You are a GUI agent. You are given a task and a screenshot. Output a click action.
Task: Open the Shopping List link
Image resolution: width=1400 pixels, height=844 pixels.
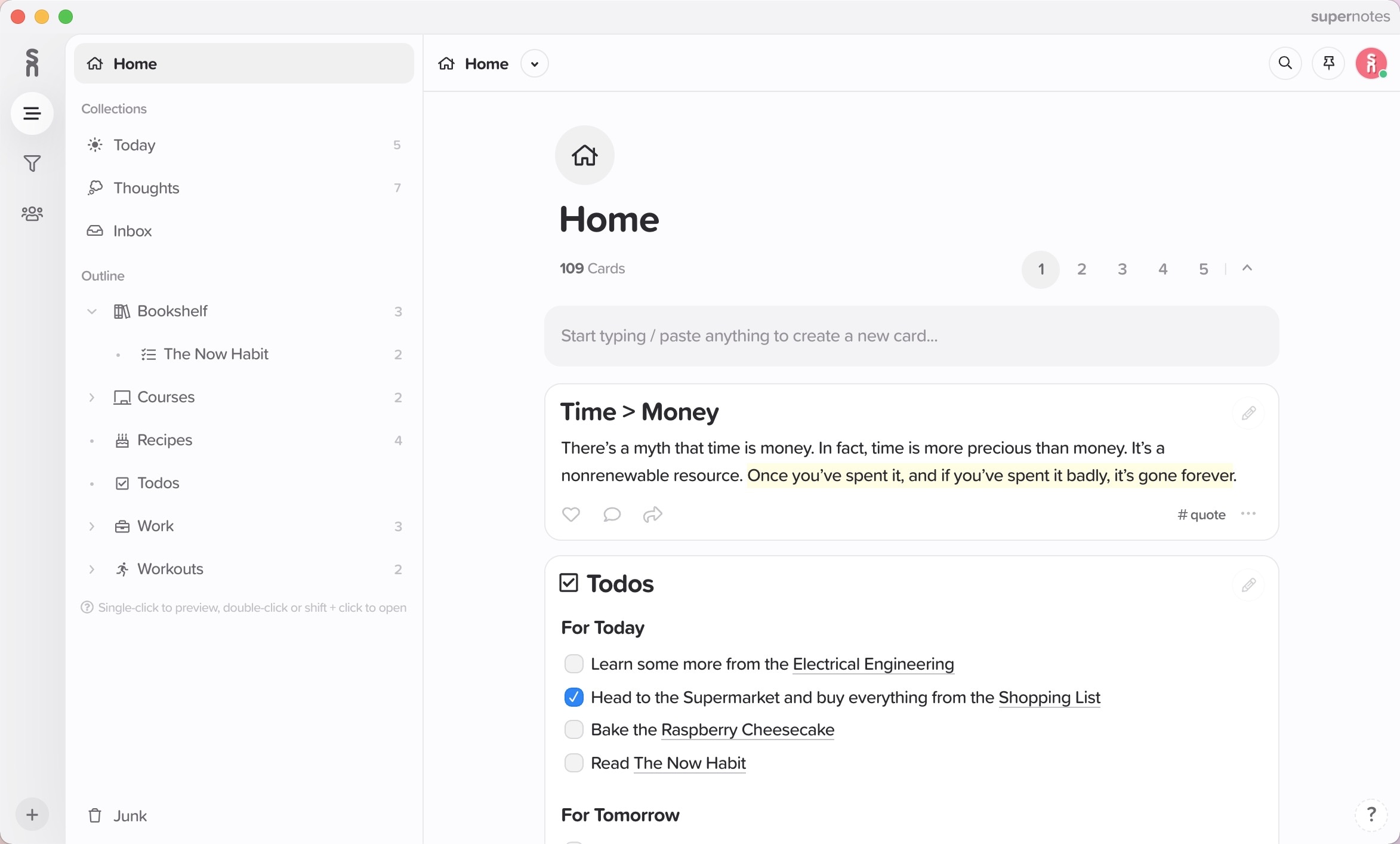1050,697
